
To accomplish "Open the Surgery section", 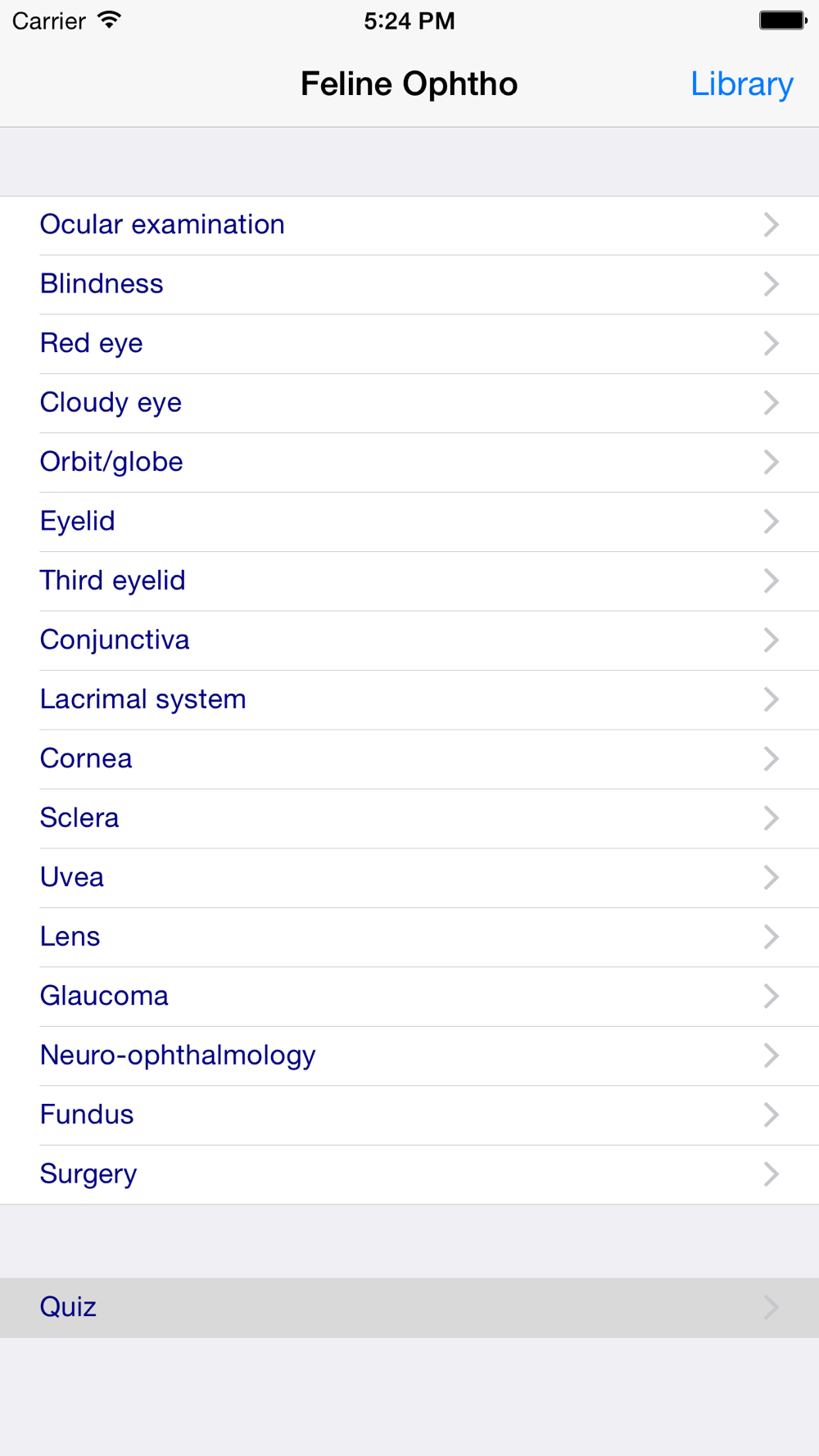I will (409, 1174).
